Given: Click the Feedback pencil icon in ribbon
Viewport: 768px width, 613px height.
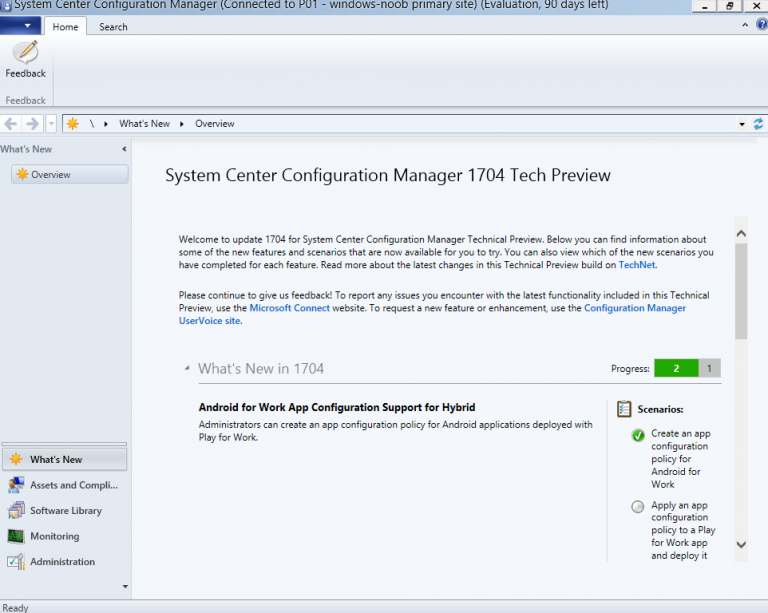Looking at the screenshot, I should coord(25,52).
